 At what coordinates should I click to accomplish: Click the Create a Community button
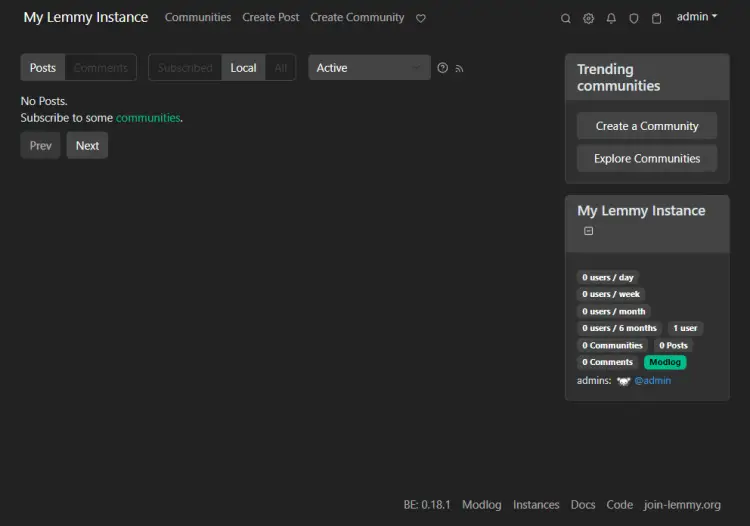(x=647, y=126)
